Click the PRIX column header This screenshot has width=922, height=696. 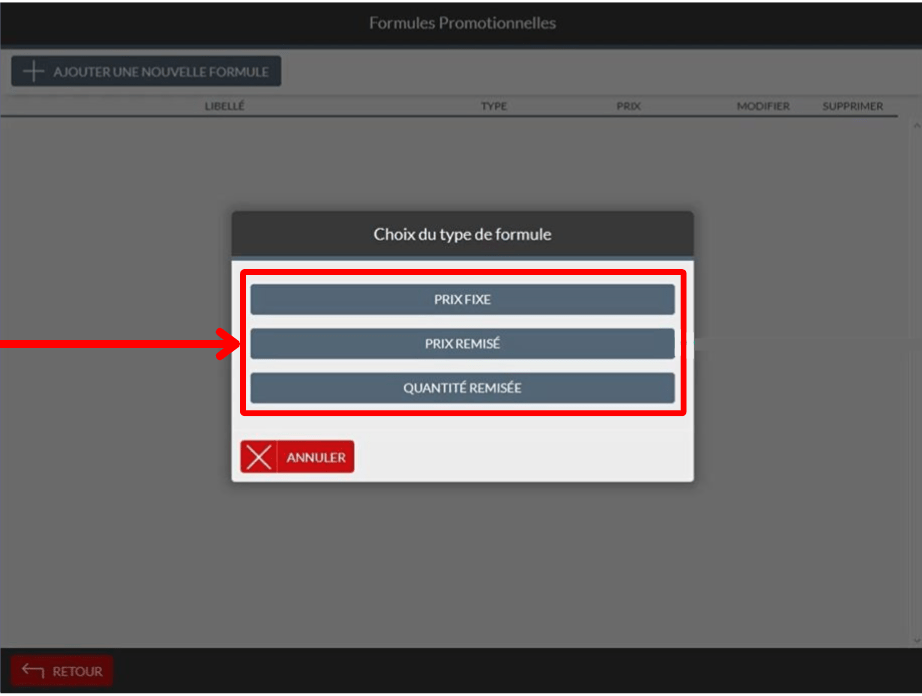628,106
